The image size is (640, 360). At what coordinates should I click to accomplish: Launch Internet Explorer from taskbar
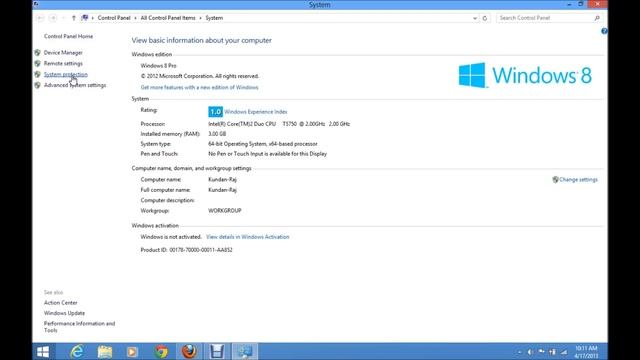[x=77, y=351]
